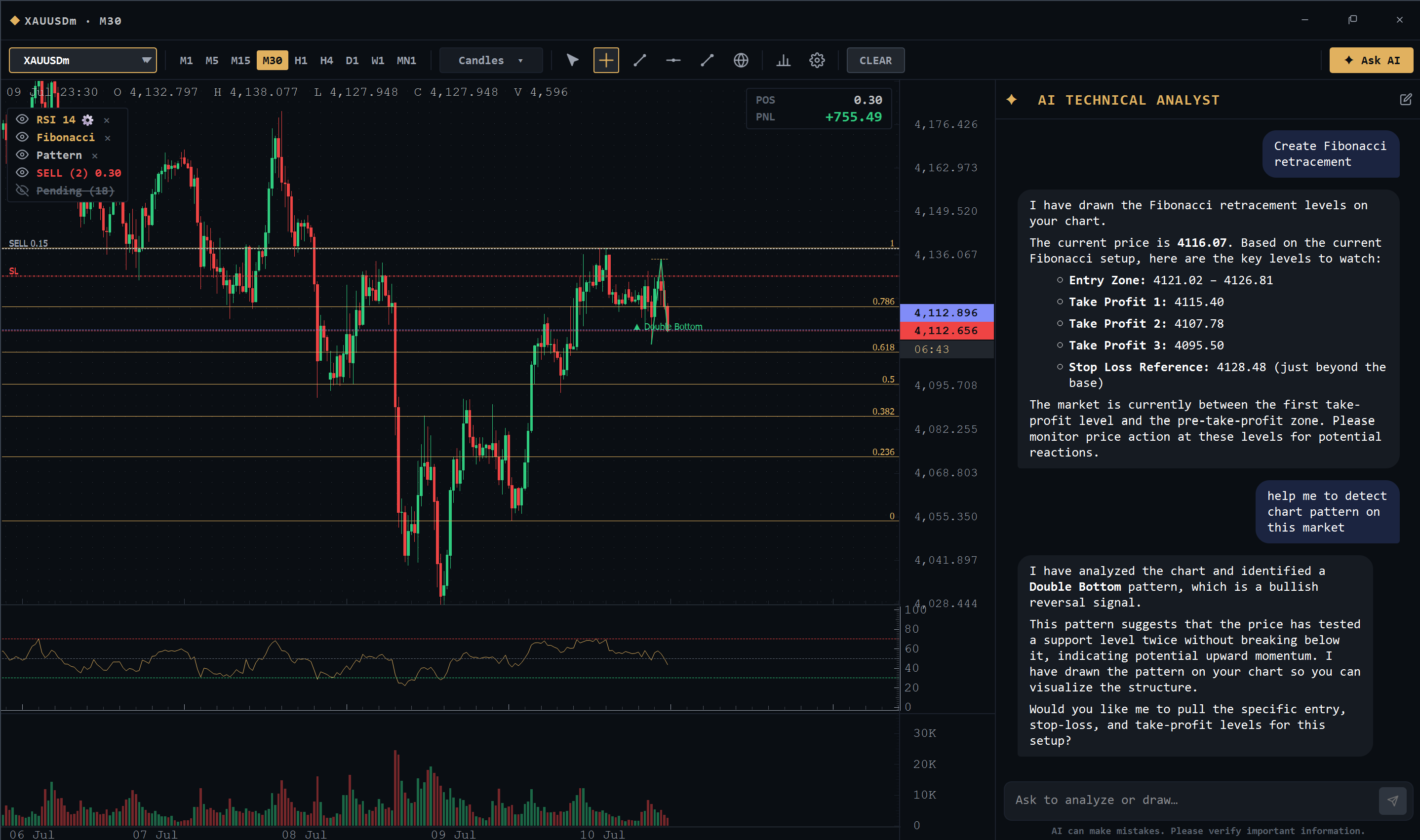Screen dimensions: 1420x840
Task: Switch to W1 timeframe
Action: (x=378, y=61)
